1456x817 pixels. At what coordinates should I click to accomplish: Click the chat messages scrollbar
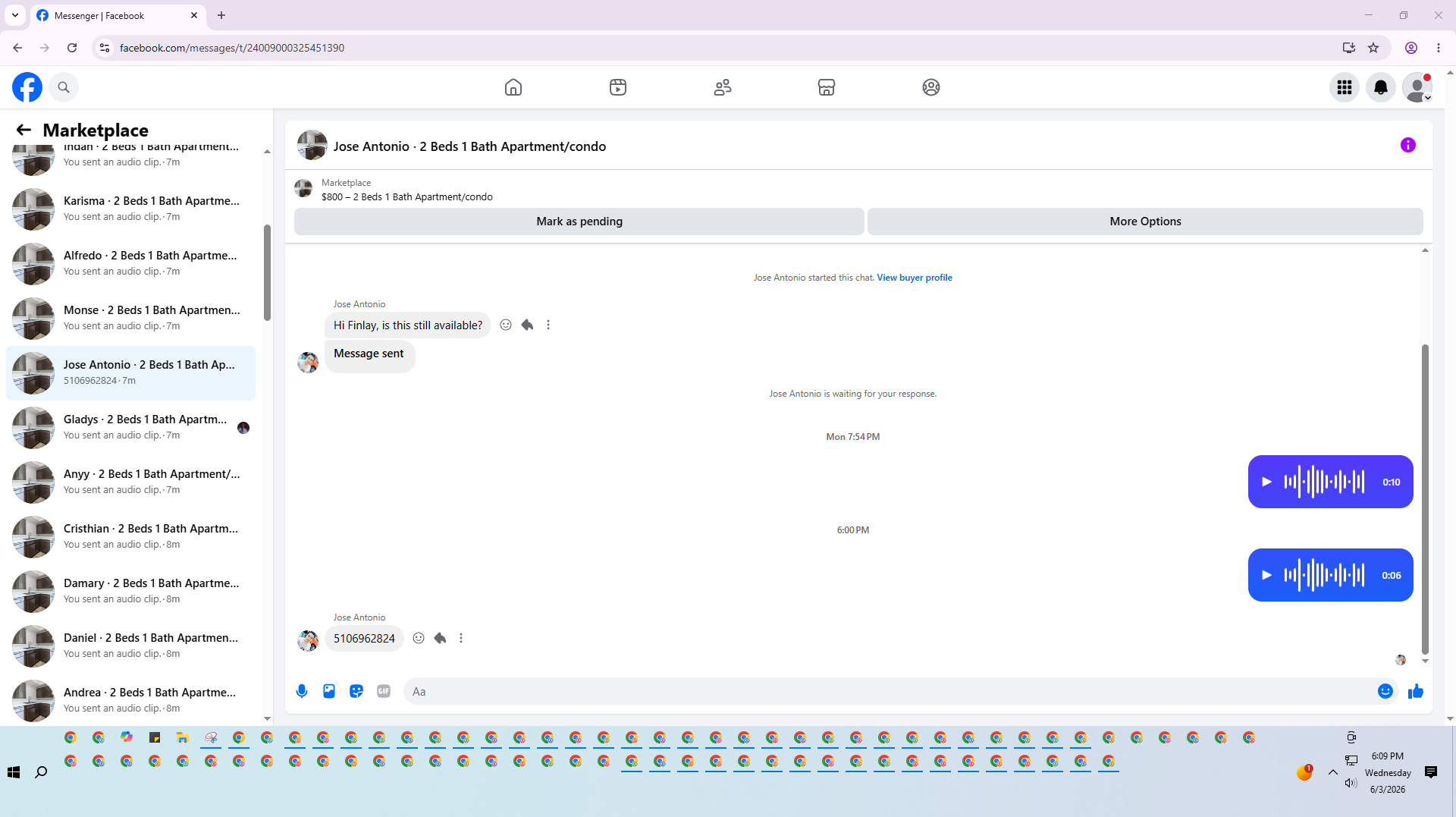coord(1425,499)
